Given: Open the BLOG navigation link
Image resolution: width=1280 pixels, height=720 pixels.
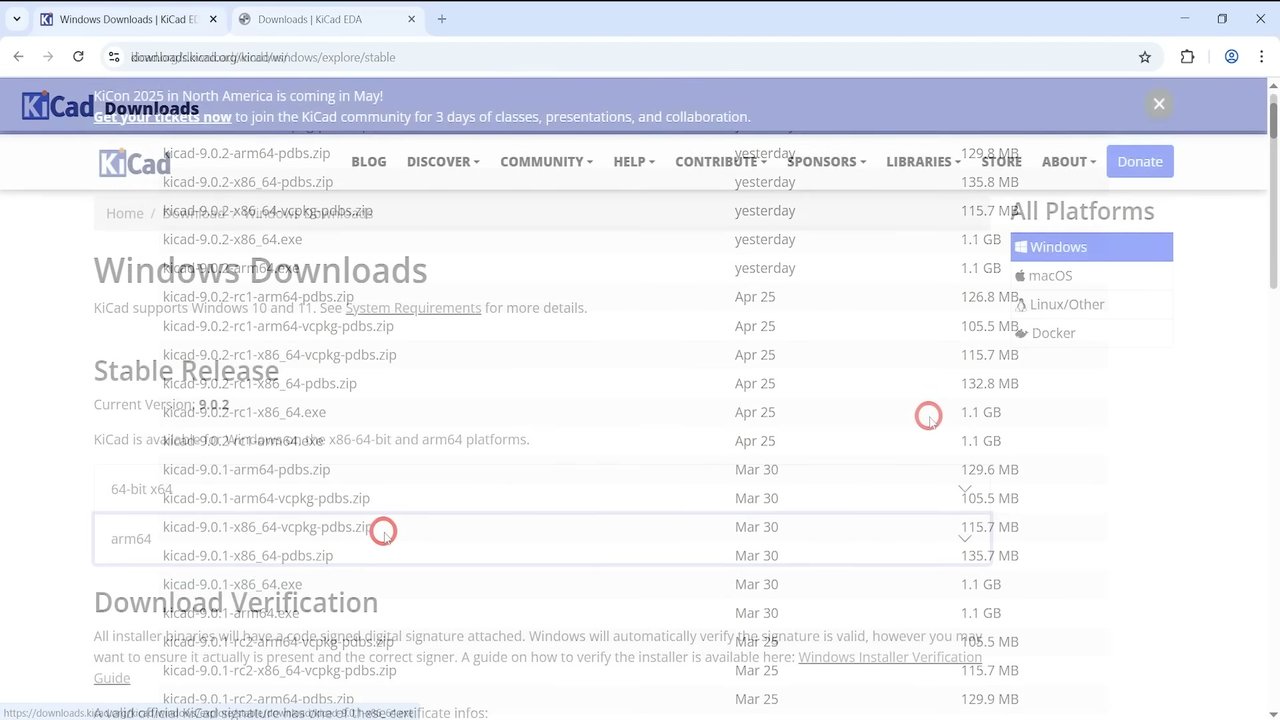Looking at the screenshot, I should (368, 162).
